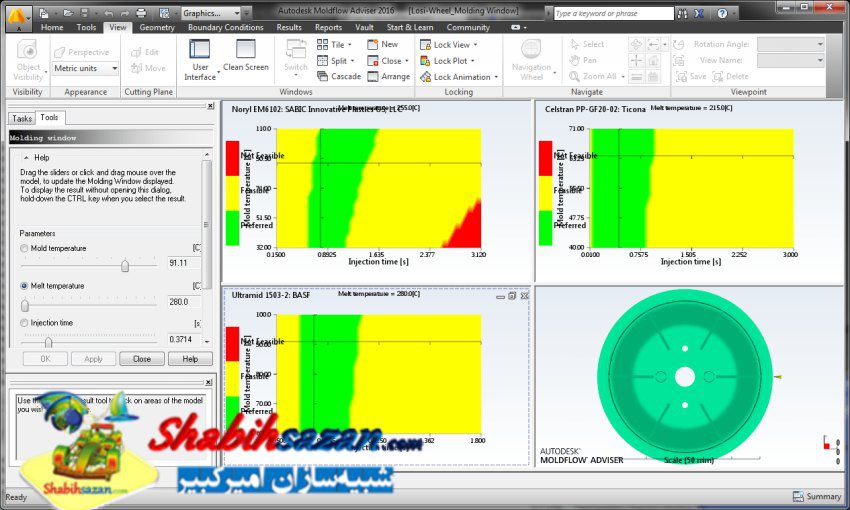Open the Home ribbon tab

(x=52, y=27)
